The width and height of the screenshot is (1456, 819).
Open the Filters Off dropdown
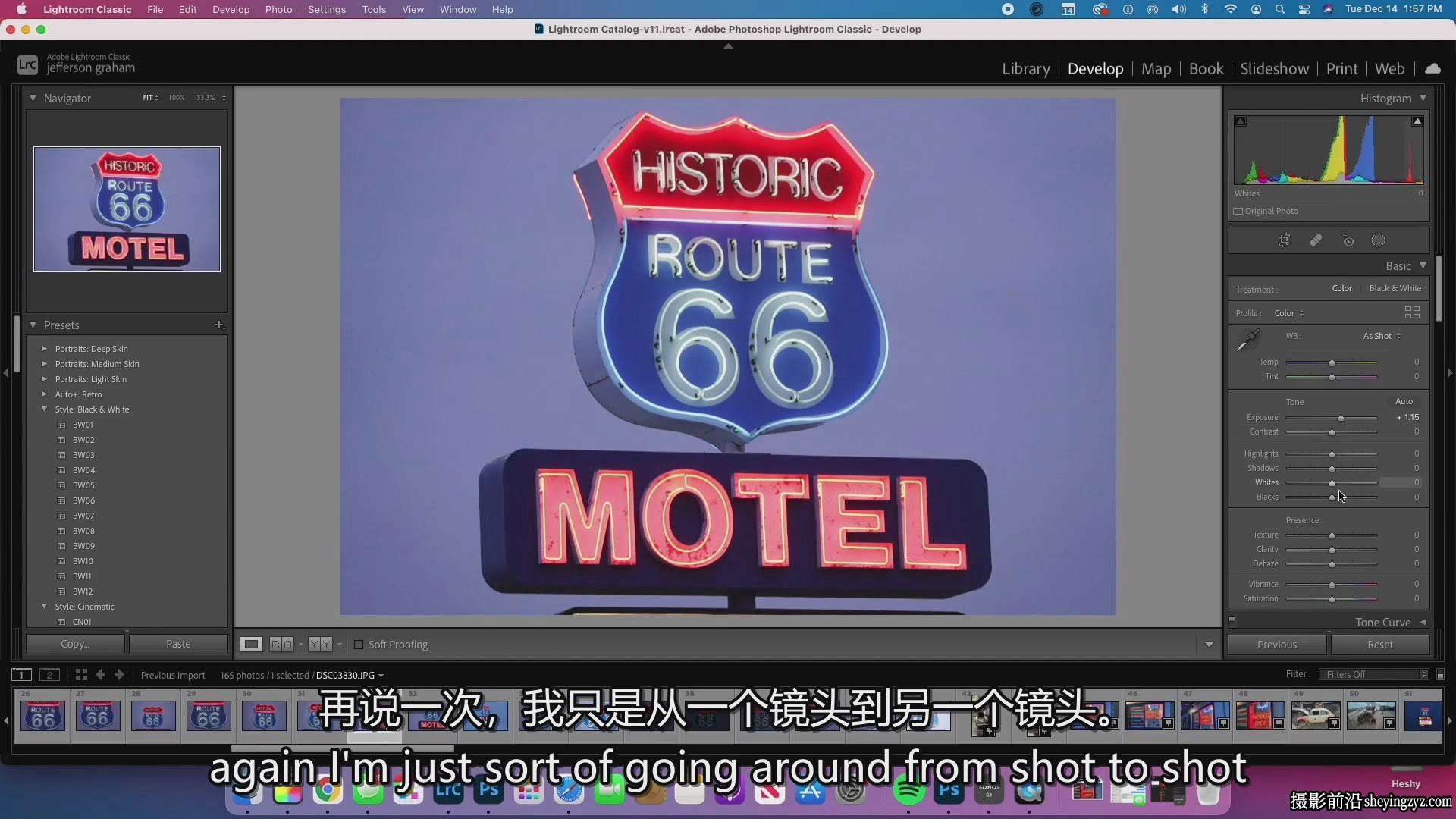click(1373, 674)
